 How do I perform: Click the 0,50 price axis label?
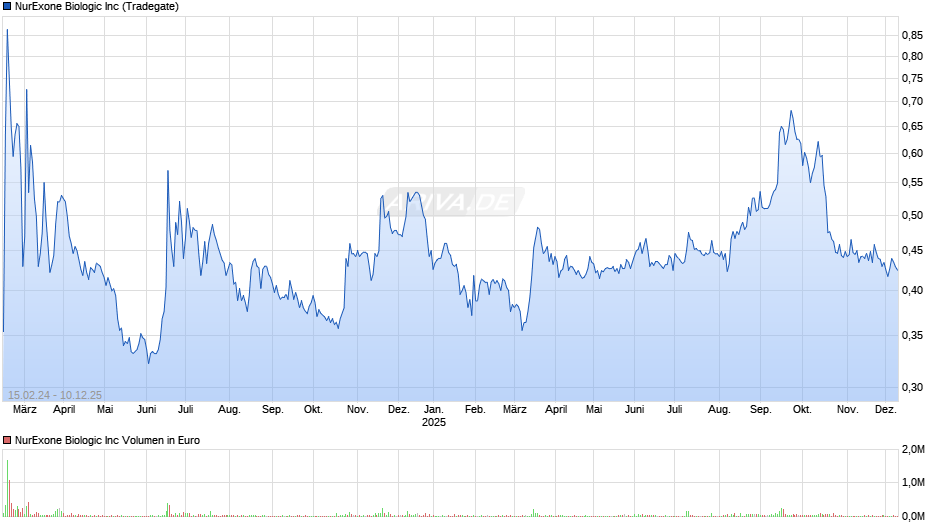click(x=912, y=215)
